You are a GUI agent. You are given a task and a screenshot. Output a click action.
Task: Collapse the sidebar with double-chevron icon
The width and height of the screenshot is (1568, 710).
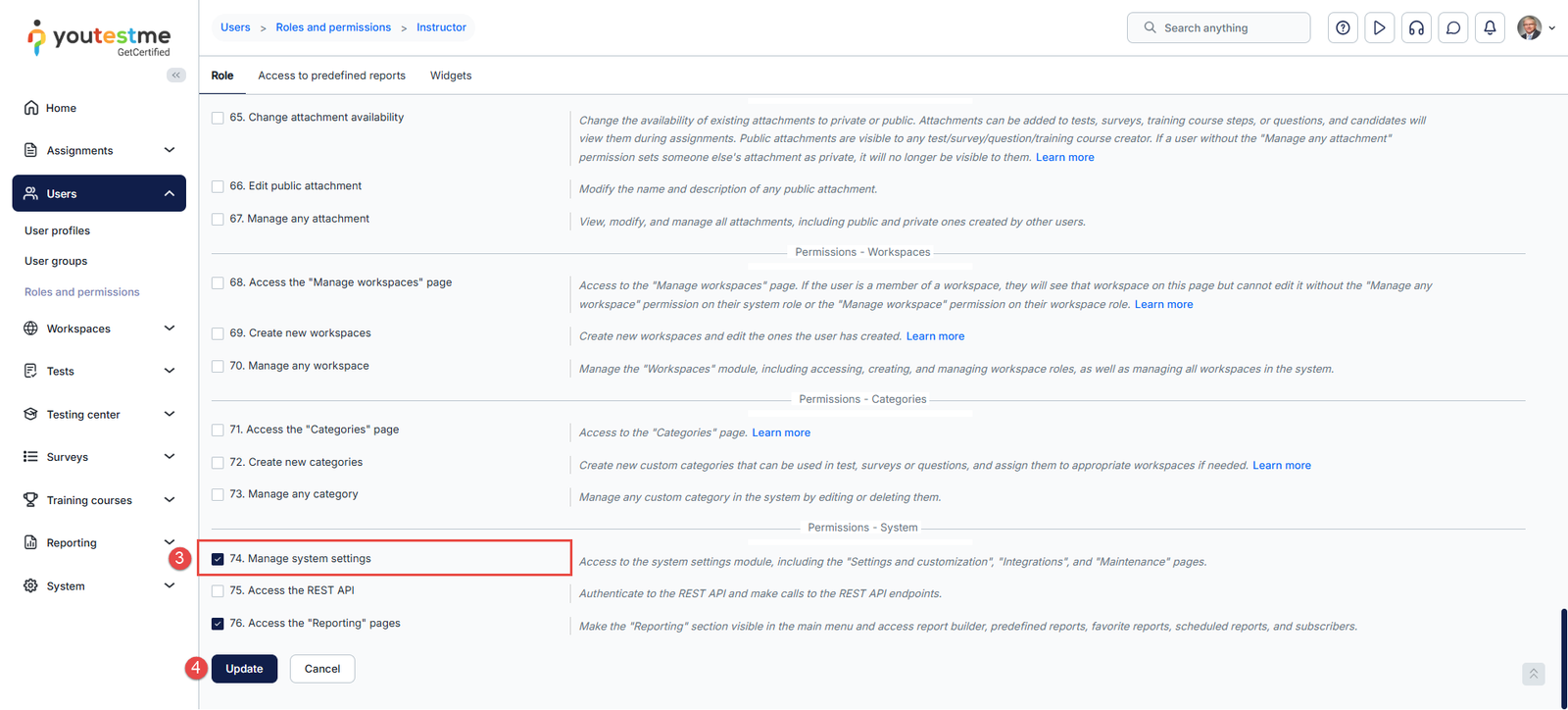pyautogui.click(x=176, y=76)
